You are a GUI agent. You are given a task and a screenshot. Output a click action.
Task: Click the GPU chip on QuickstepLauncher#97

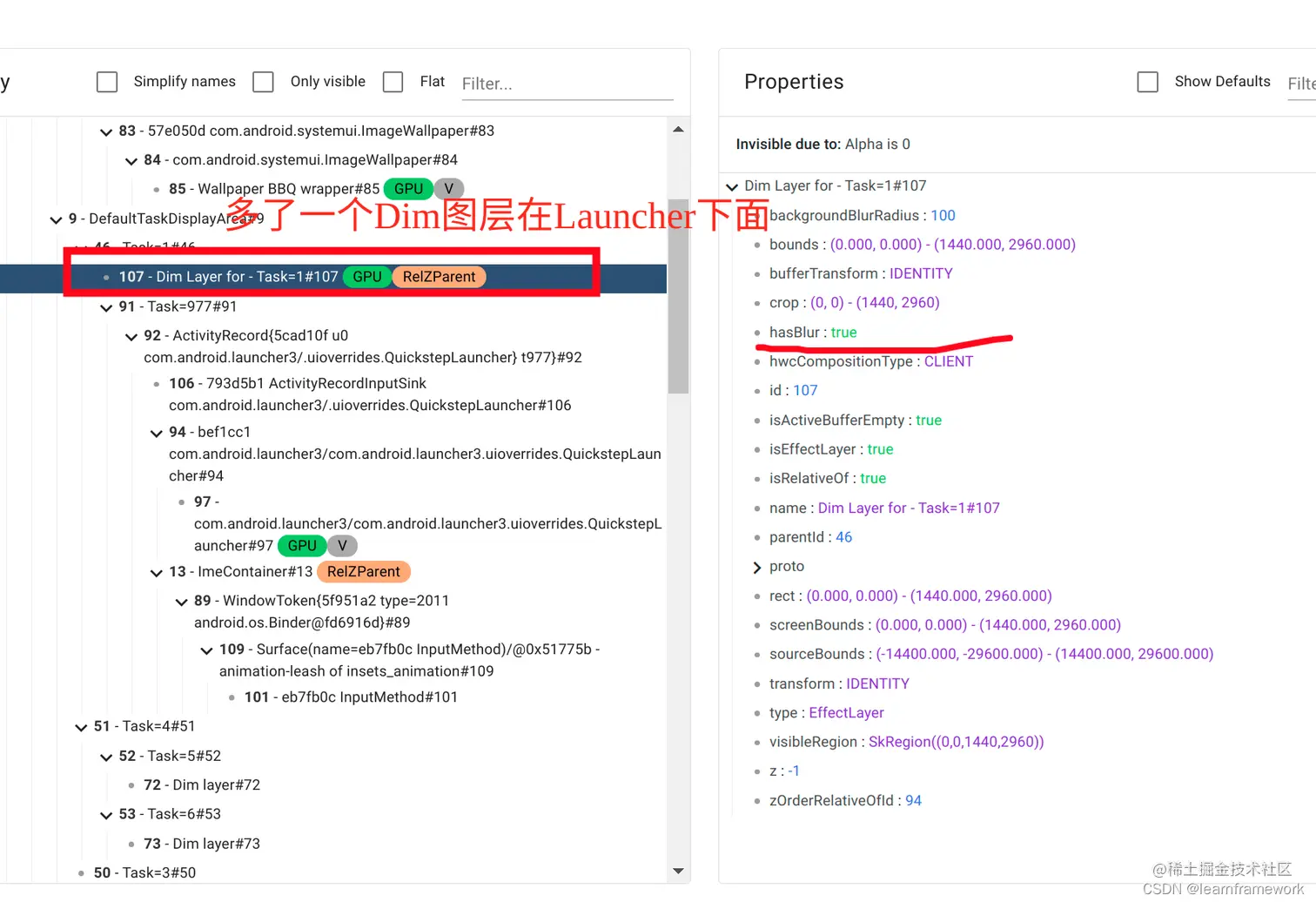point(302,545)
